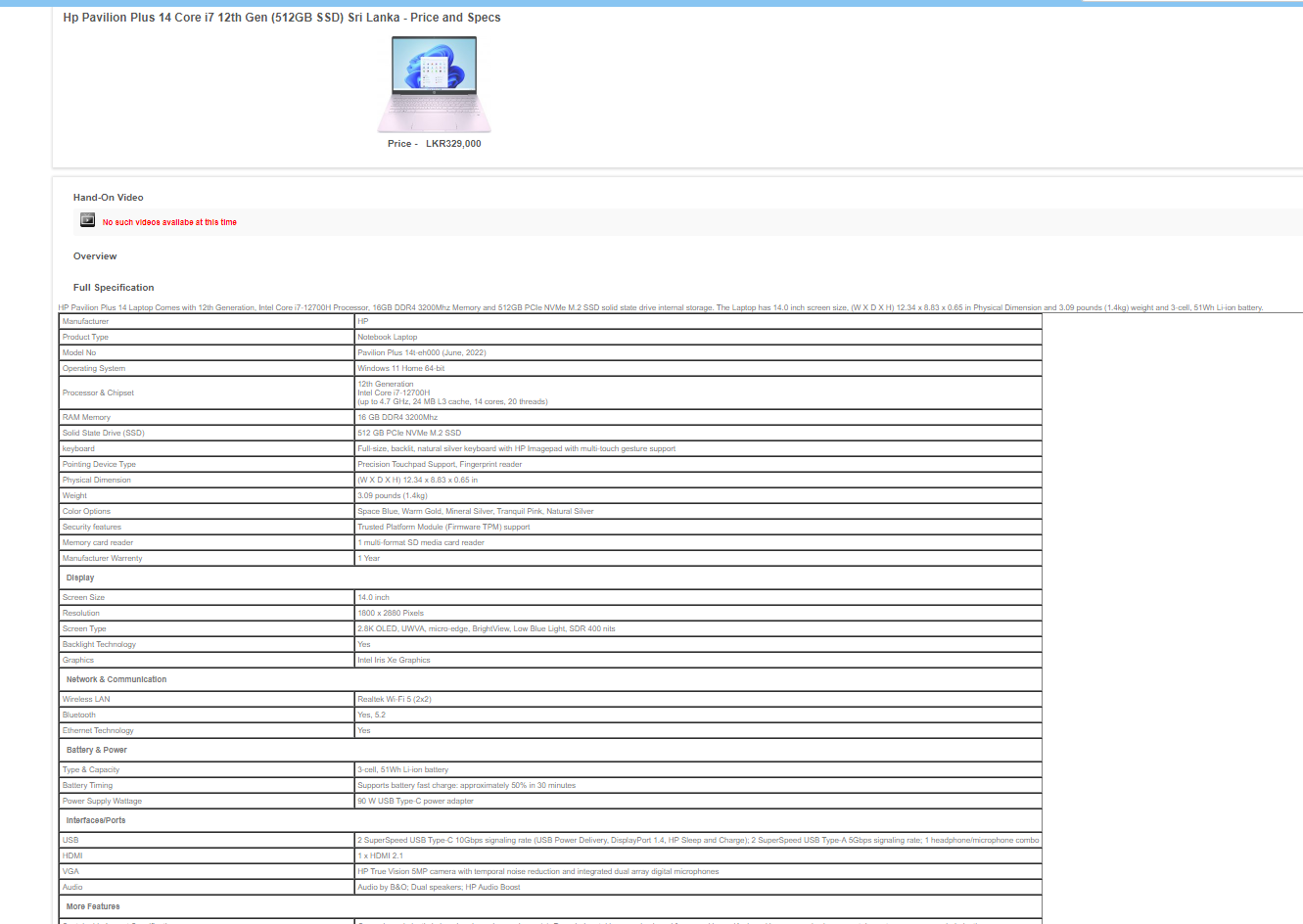The width and height of the screenshot is (1303, 924).
Task: Click the 'Processor & Chipset' label
Action: coord(98,393)
